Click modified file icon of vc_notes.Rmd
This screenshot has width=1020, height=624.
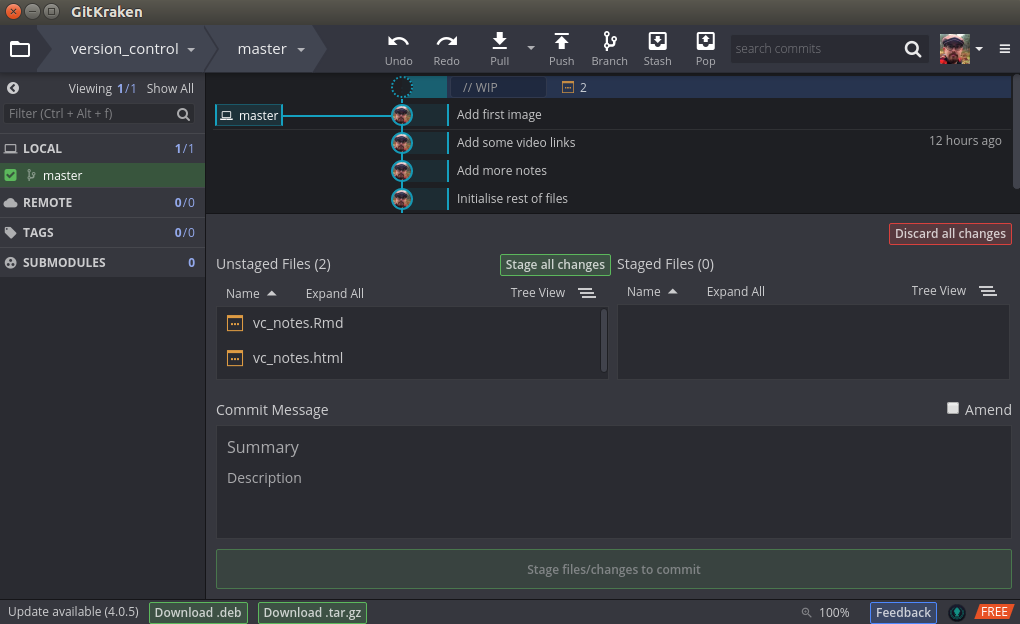point(235,323)
